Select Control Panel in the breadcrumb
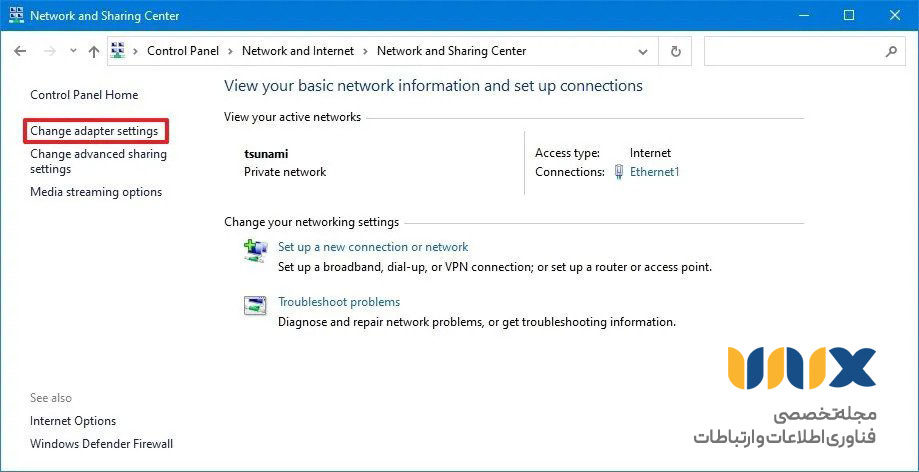919x472 pixels. coord(183,51)
